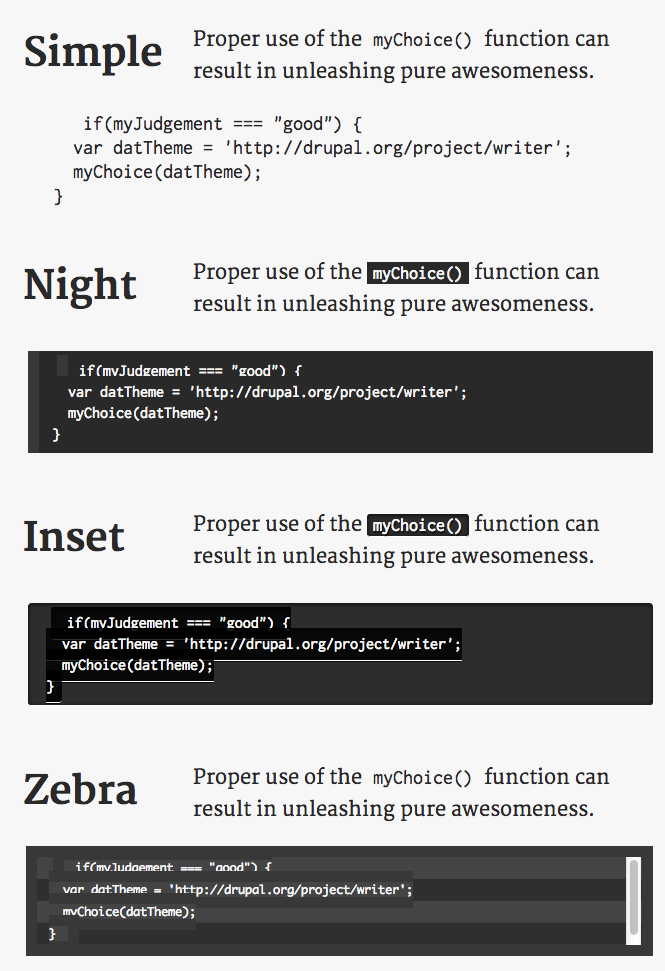Viewport: 665px width, 971px height.
Task: Click the if(myJudgement) line in Simple code
Action: (223, 124)
